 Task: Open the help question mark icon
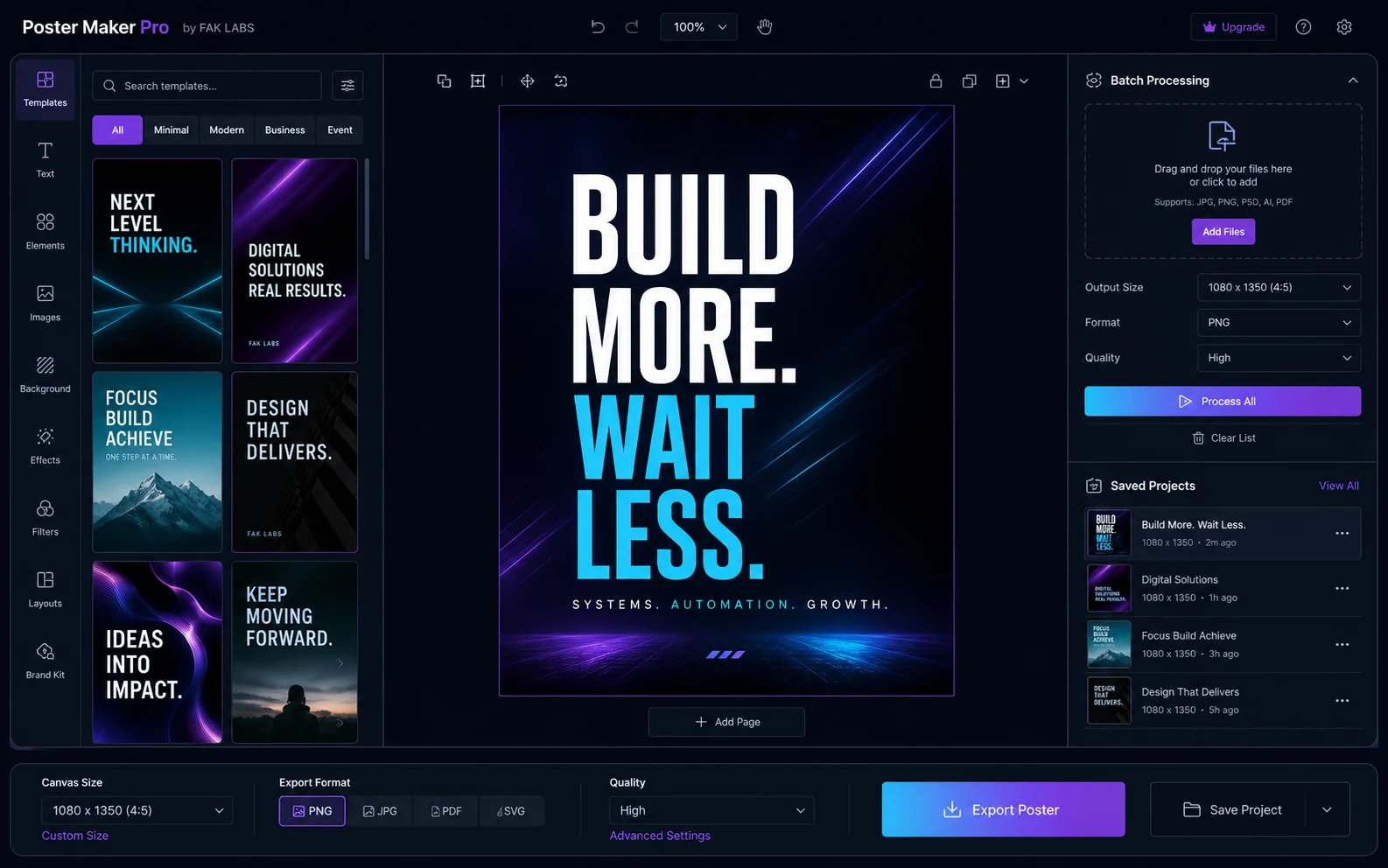click(x=1303, y=27)
